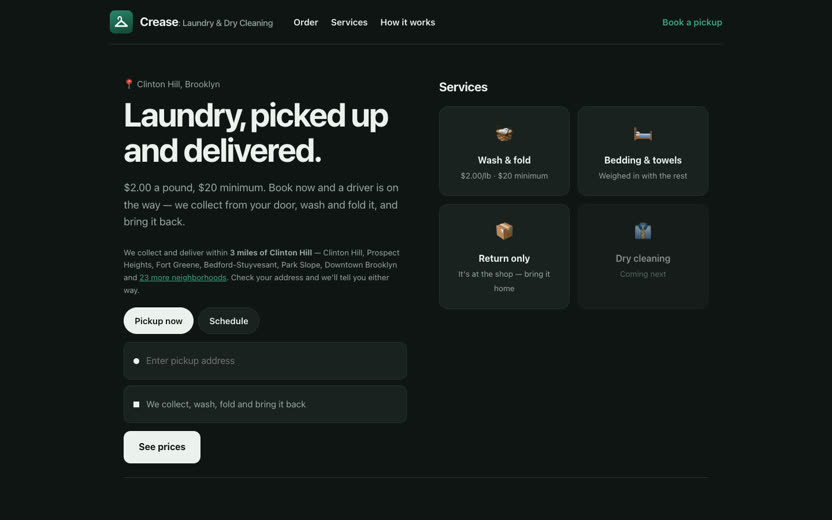Click the bedding & towels bed icon

click(x=643, y=134)
